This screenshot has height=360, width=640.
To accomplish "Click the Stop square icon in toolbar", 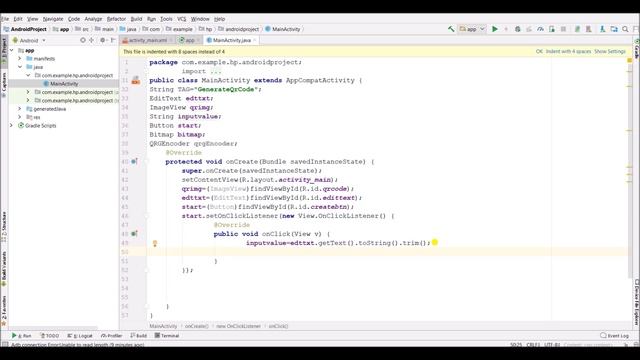I will [x=563, y=29].
